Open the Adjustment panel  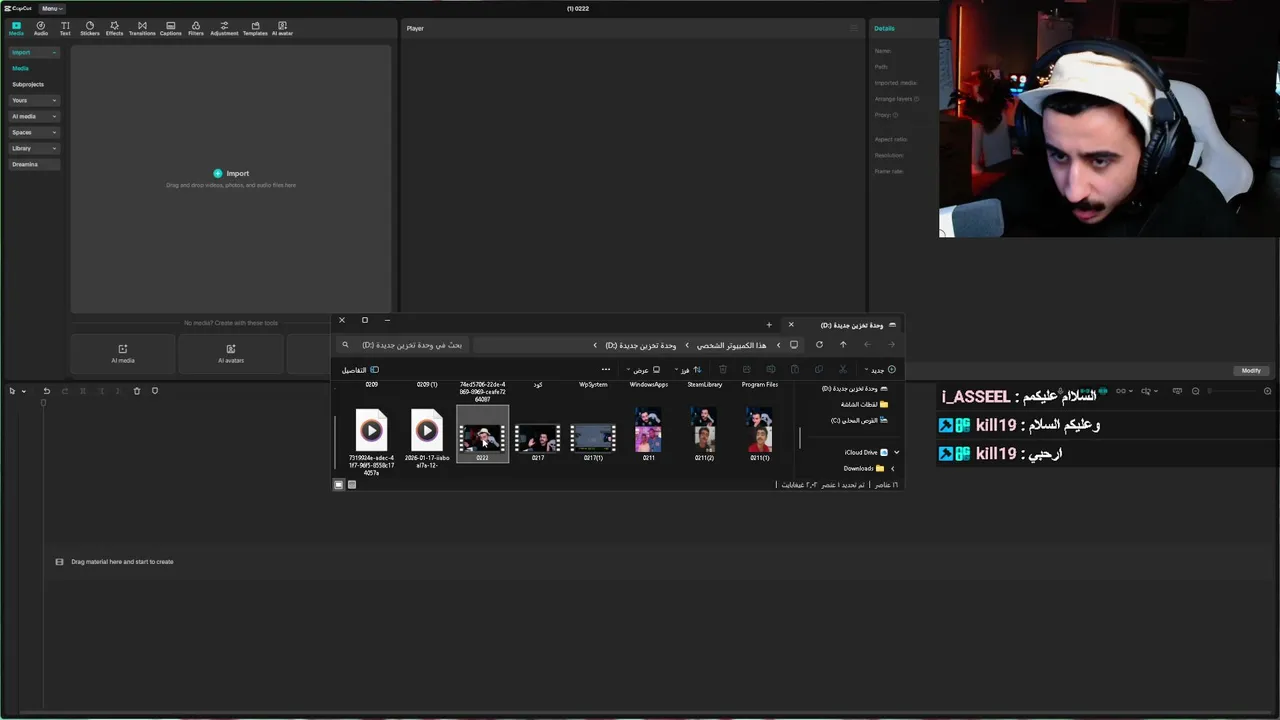click(x=224, y=28)
